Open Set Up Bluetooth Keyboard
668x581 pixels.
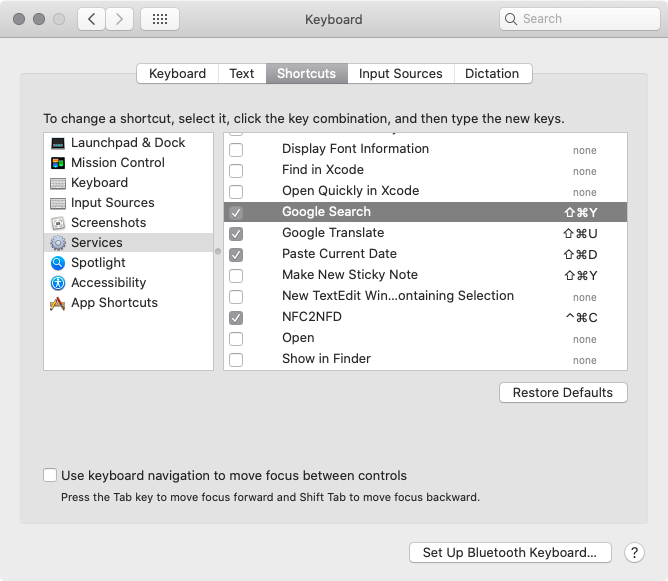[509, 552]
